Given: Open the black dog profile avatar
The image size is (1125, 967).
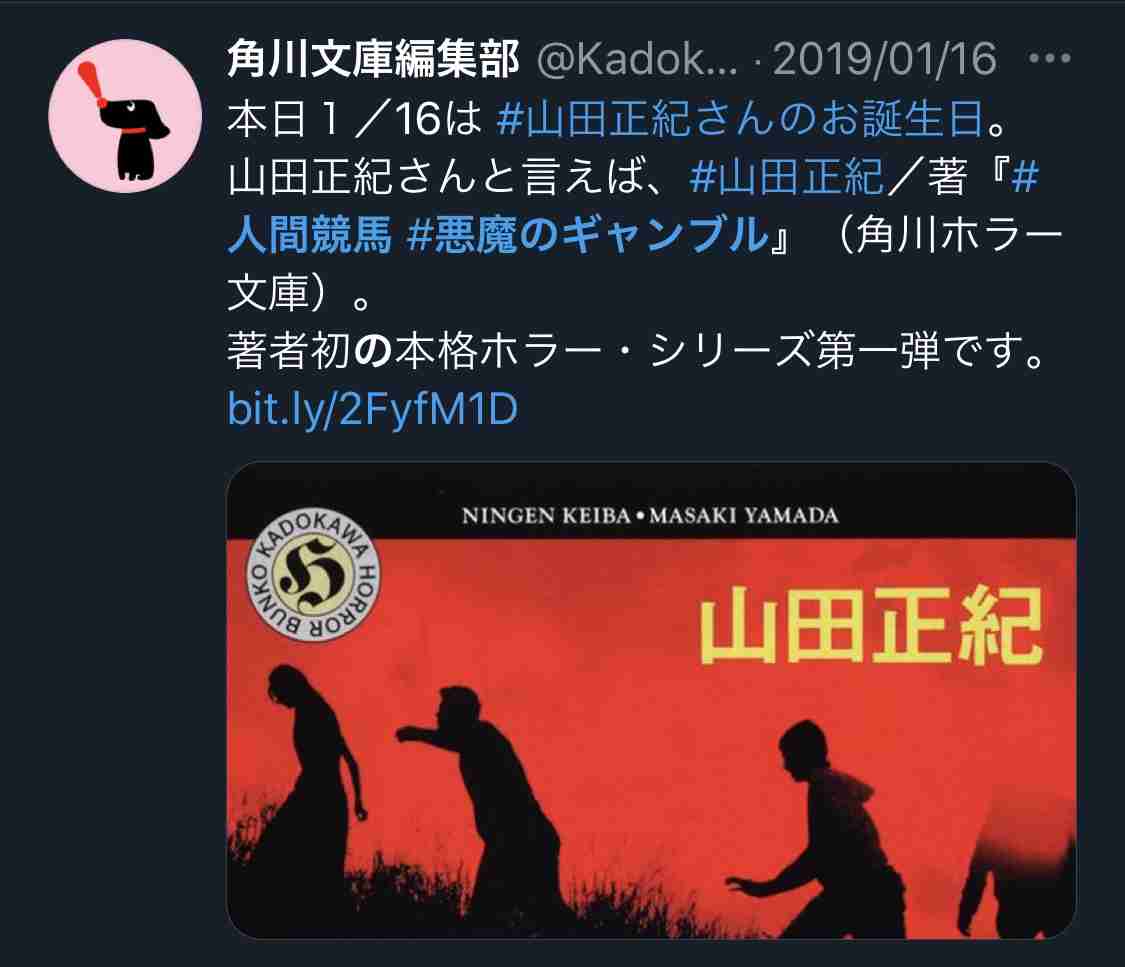Looking at the screenshot, I should point(125,115).
